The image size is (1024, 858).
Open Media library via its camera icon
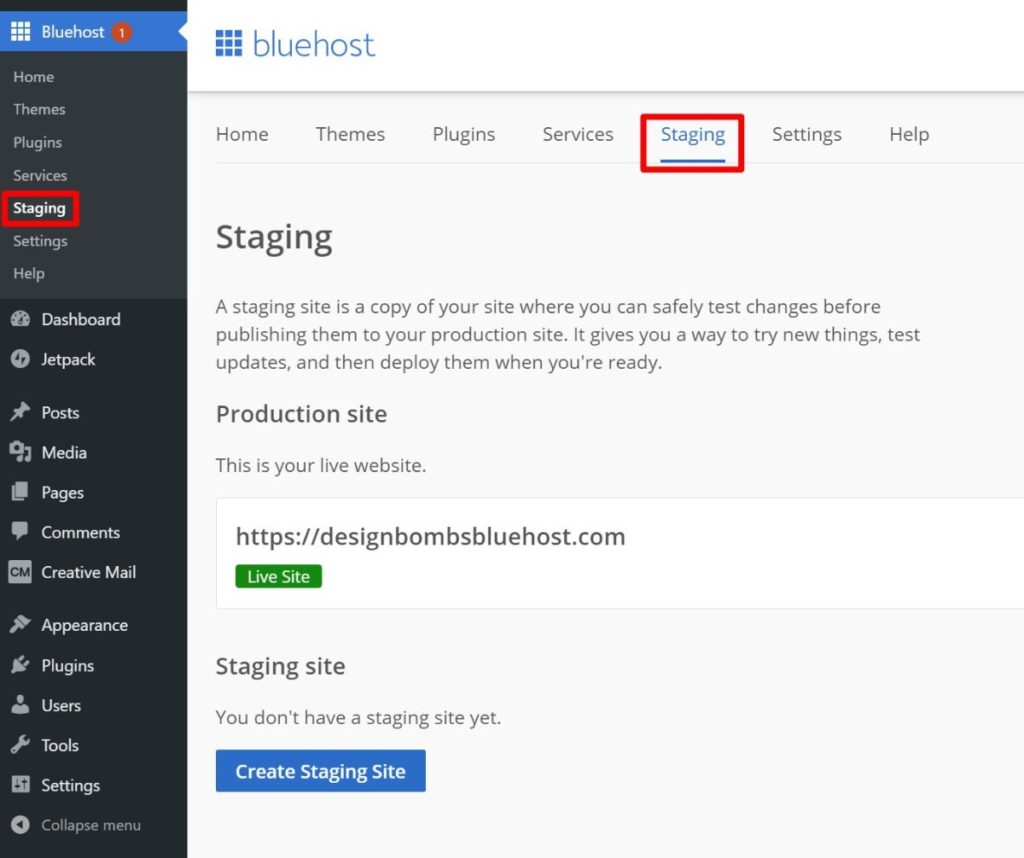pyautogui.click(x=23, y=451)
